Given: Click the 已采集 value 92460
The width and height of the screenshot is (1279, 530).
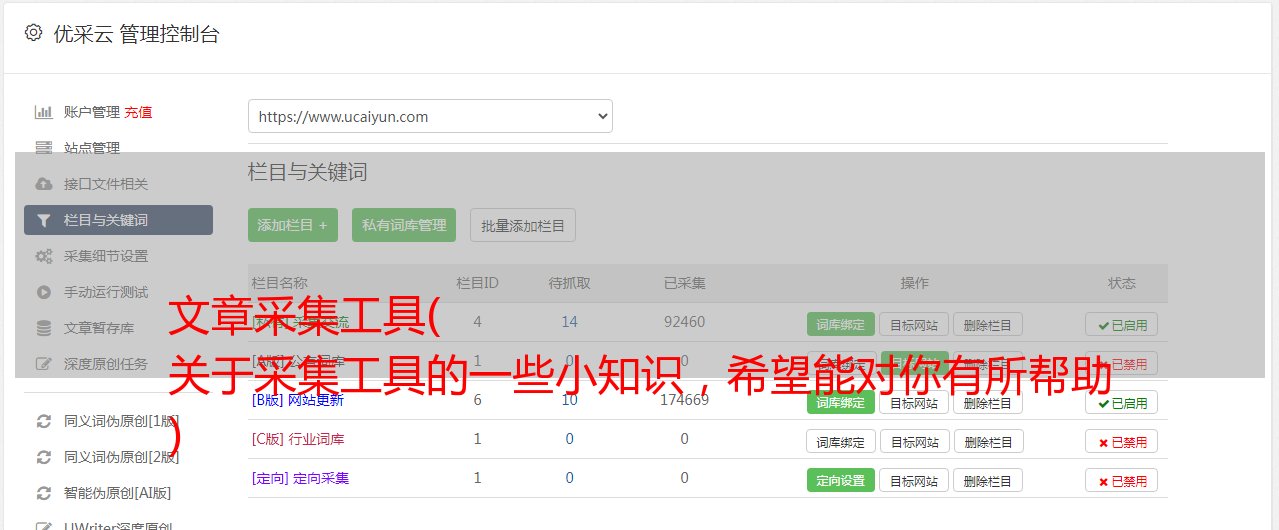Looking at the screenshot, I should point(684,322).
